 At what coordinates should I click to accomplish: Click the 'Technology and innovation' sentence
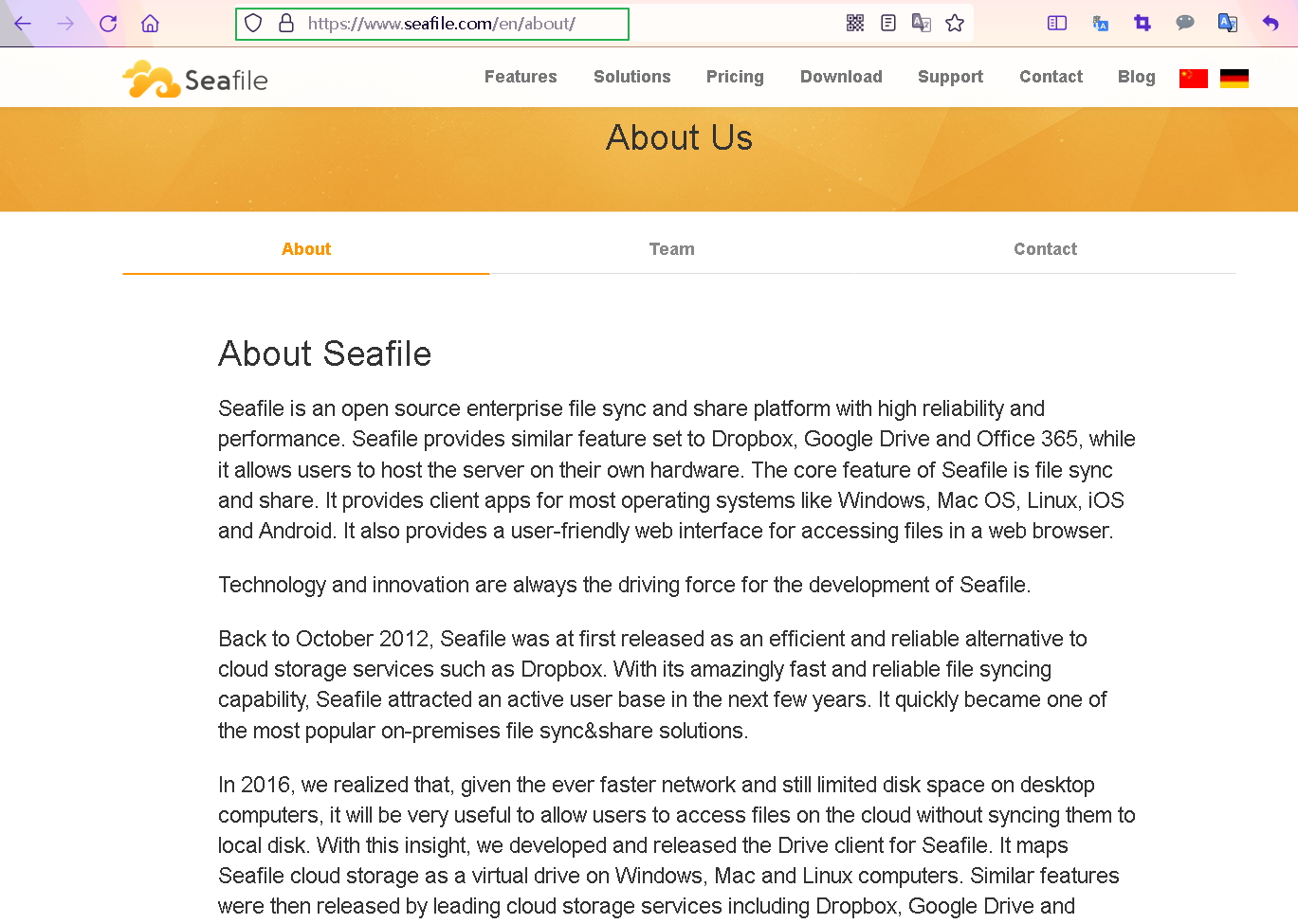(625, 585)
